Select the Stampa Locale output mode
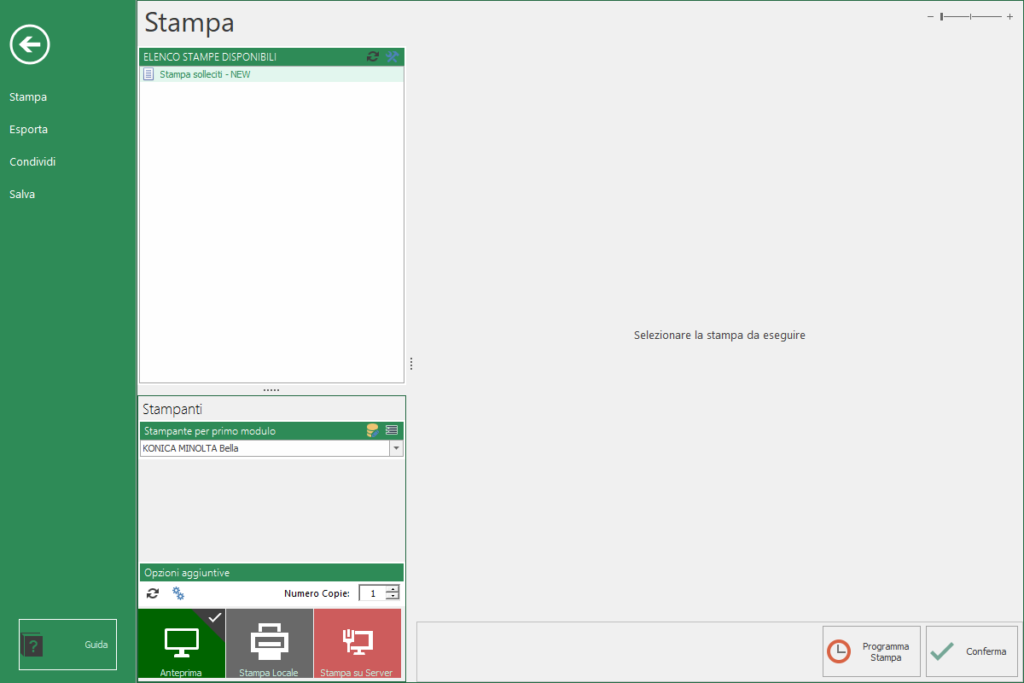This screenshot has width=1024, height=683. click(x=269, y=644)
